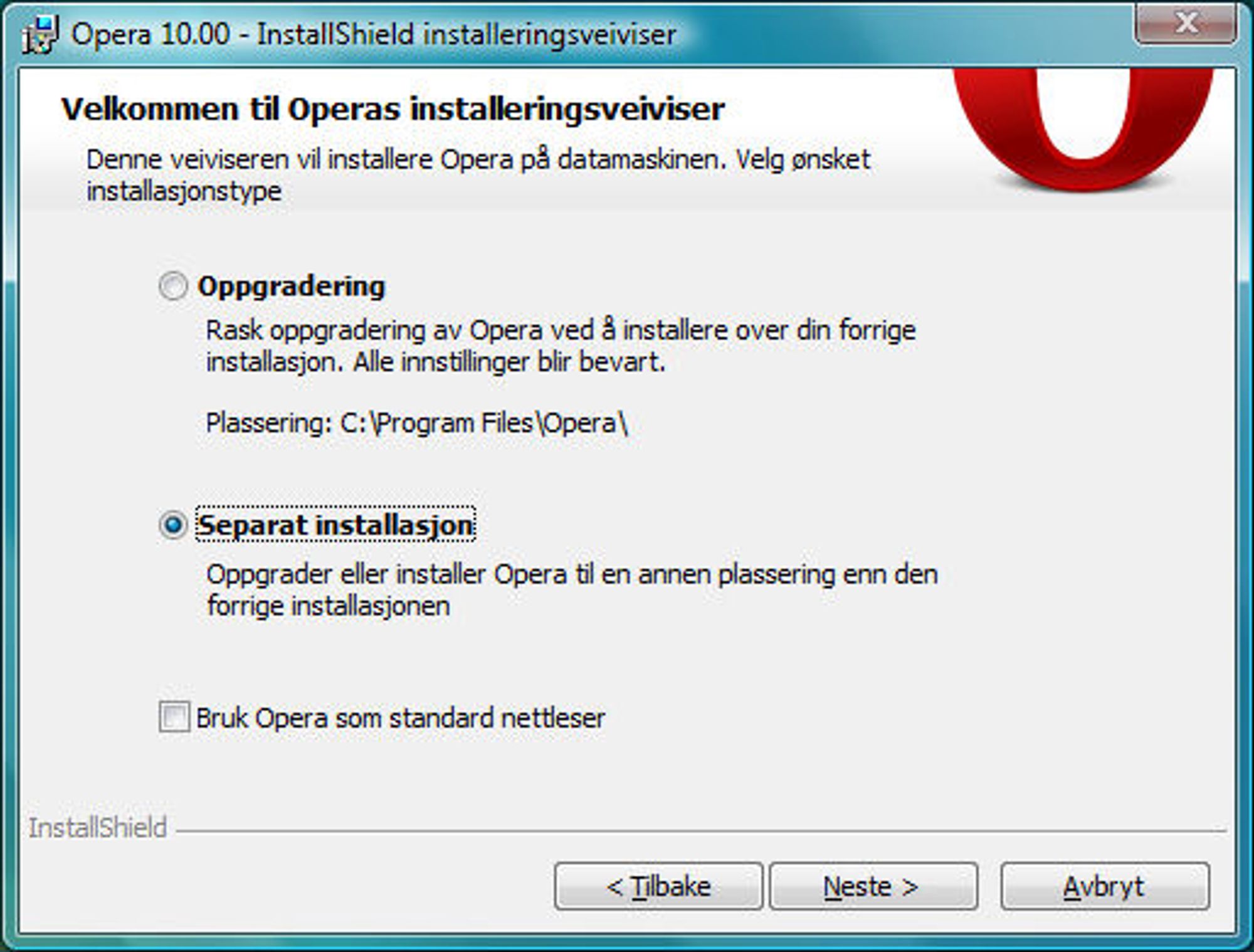Click the separator line beside InstallShield
The width and height of the screenshot is (1254, 952).
tap(701, 832)
